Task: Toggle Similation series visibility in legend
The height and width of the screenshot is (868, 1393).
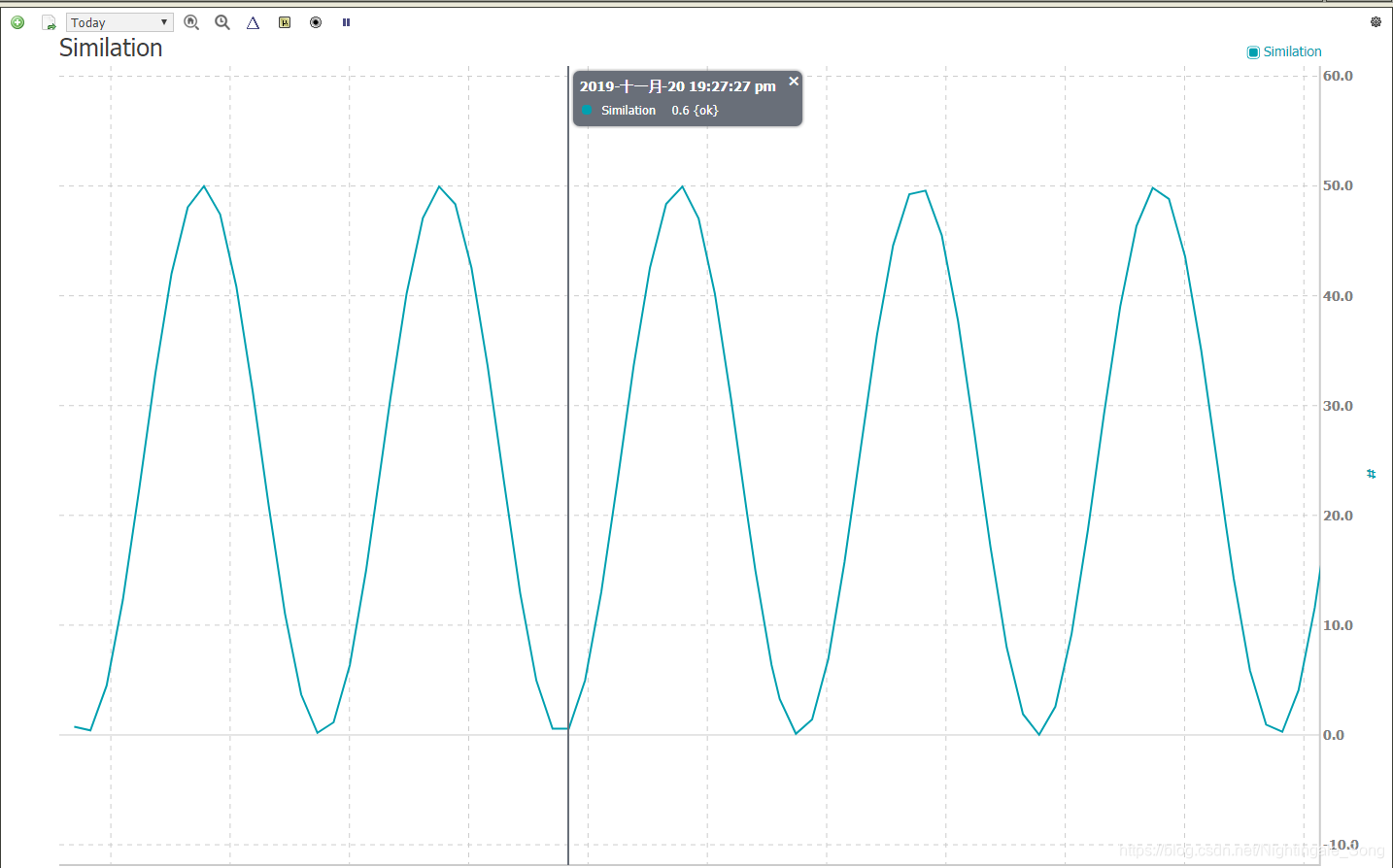Action: (x=1284, y=51)
